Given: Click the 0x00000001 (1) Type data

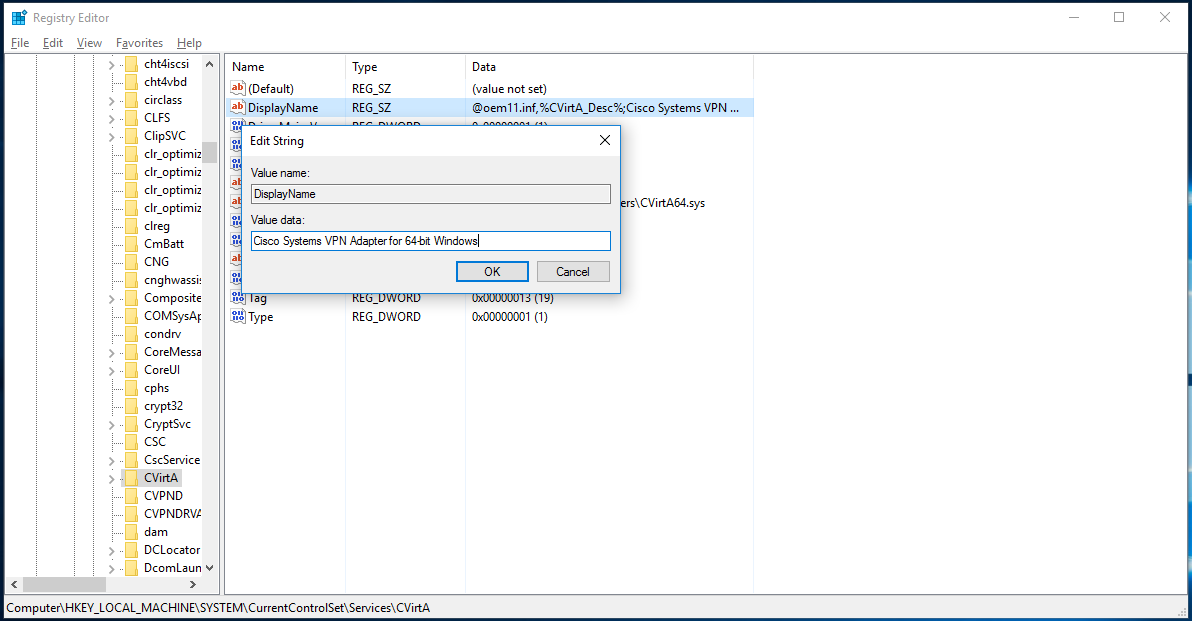Looking at the screenshot, I should click(x=509, y=317).
